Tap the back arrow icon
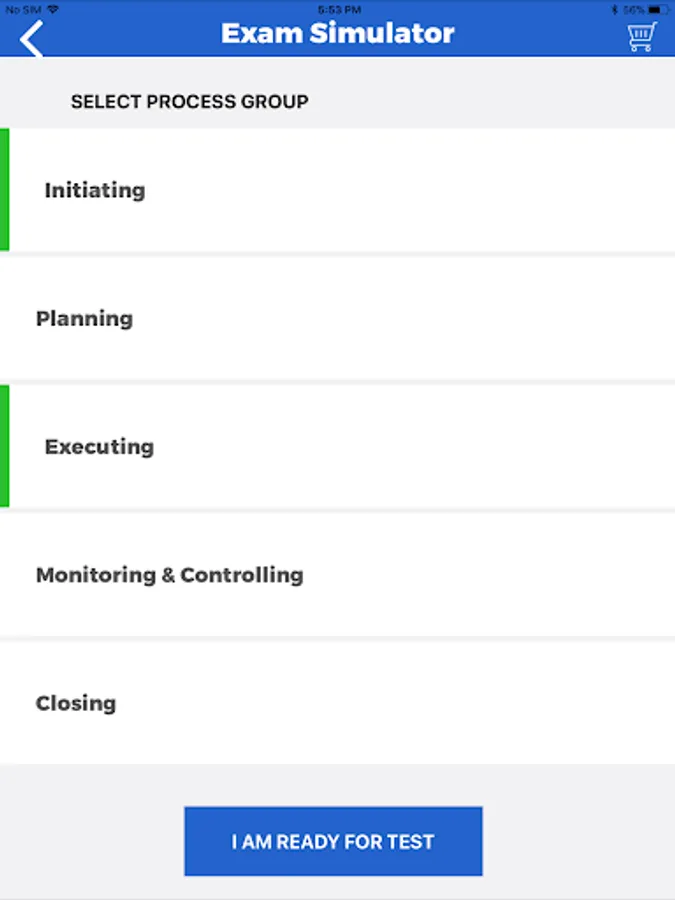Viewport: 675px width, 900px height. point(31,39)
